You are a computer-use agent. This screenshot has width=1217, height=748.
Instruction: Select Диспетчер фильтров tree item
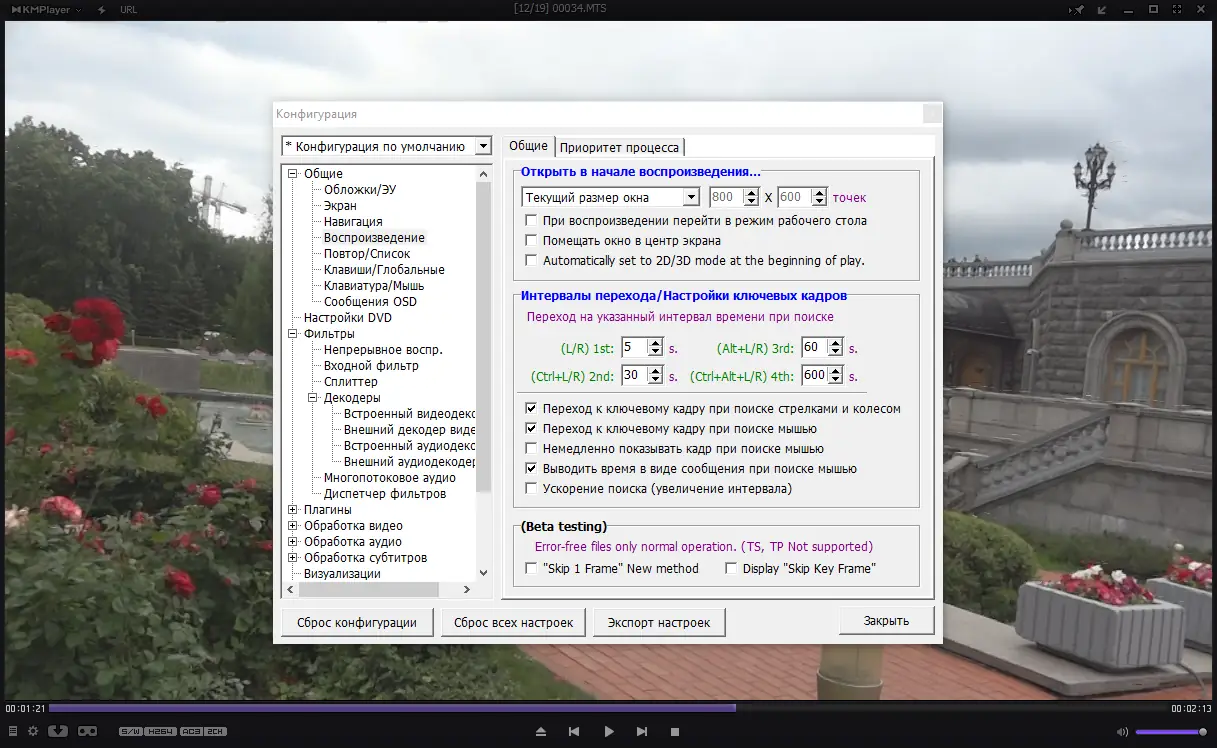pos(385,494)
